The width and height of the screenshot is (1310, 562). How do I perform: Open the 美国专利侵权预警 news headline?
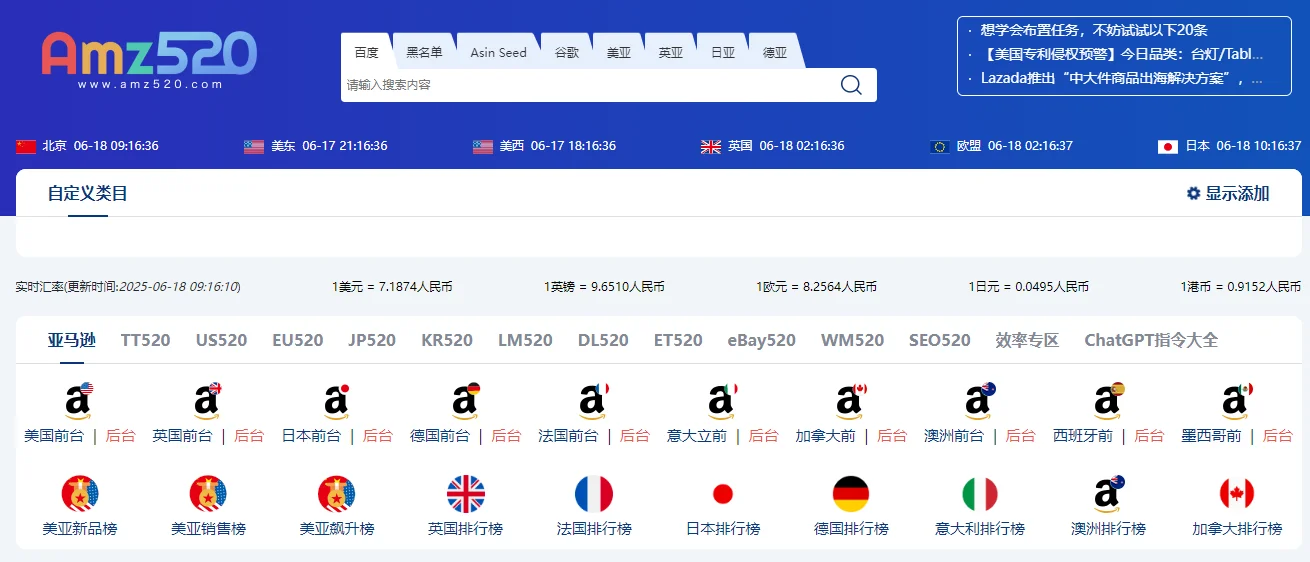click(1122, 54)
